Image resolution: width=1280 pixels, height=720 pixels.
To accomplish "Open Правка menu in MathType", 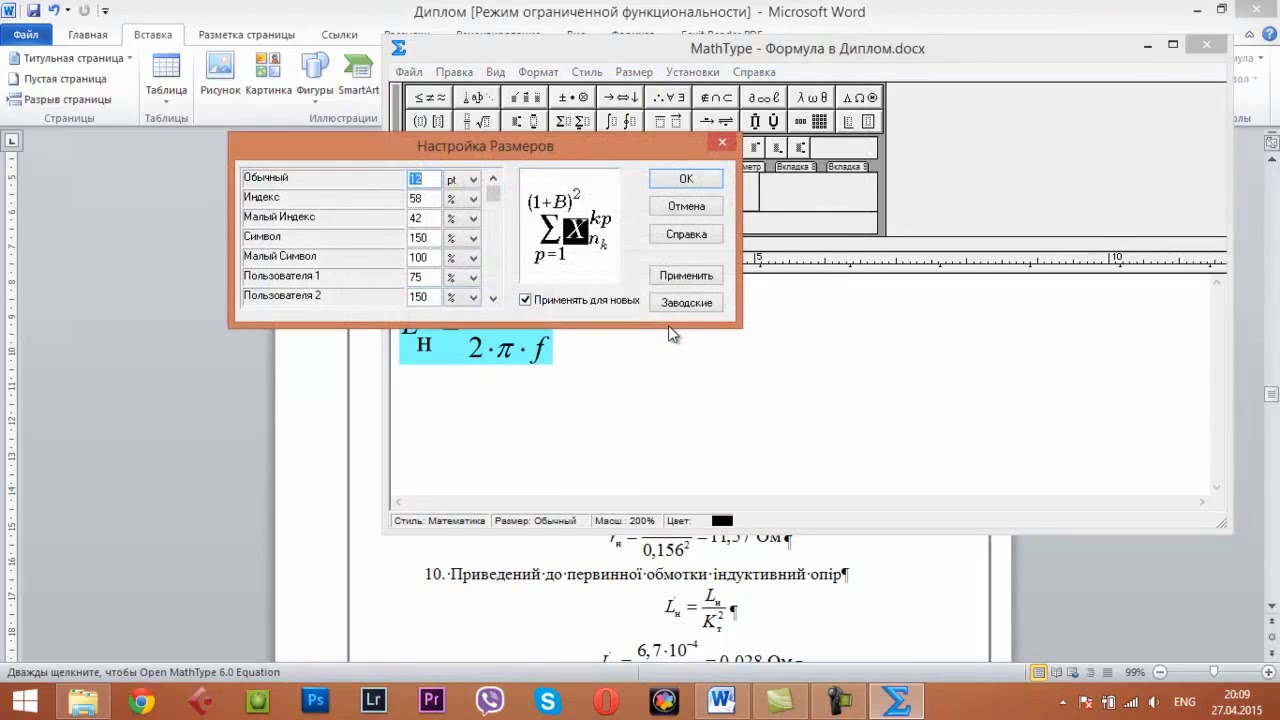I will pyautogui.click(x=454, y=72).
